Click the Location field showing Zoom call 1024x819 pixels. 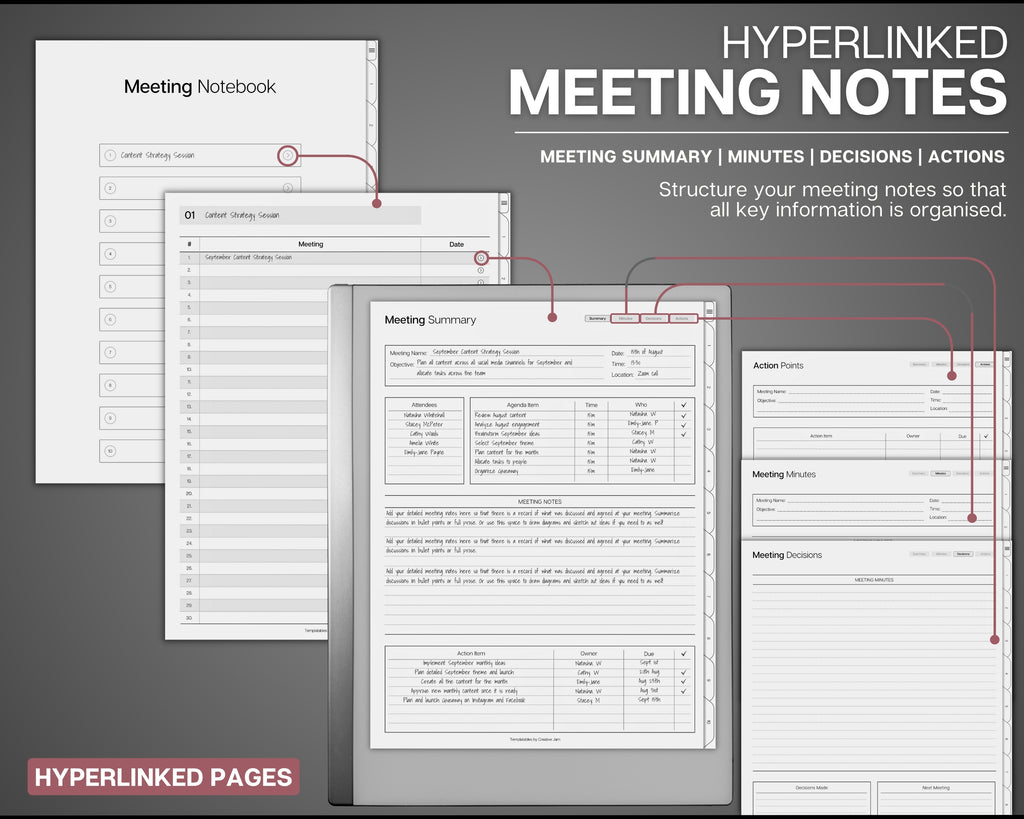[x=662, y=374]
